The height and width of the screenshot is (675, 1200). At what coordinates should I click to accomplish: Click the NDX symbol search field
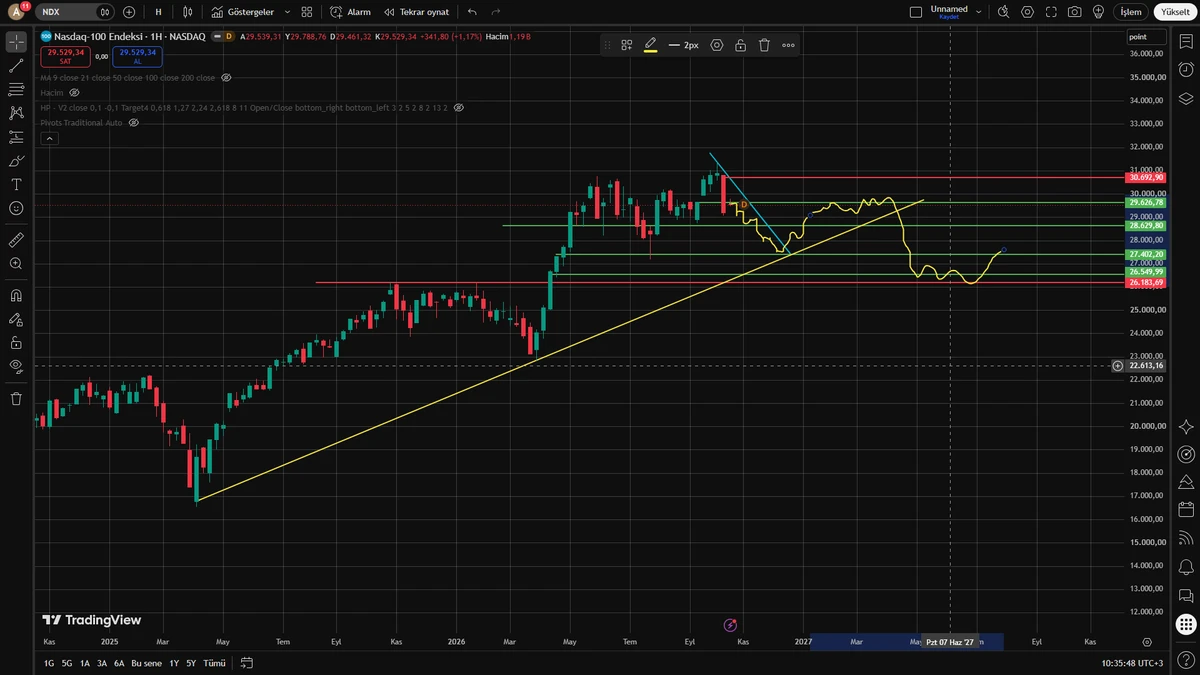point(77,12)
